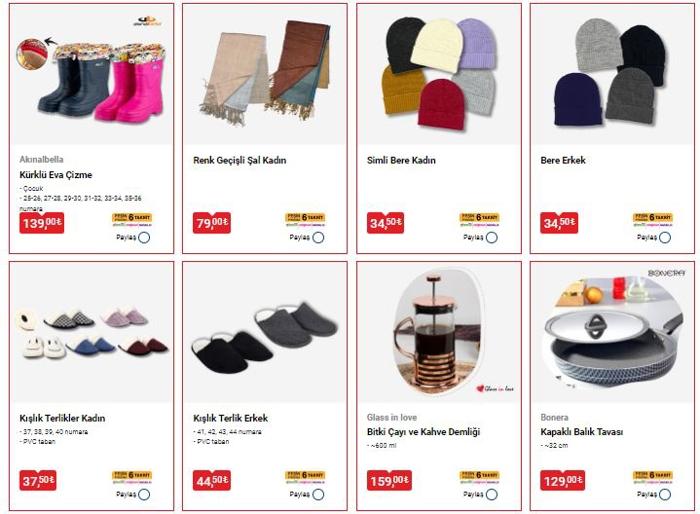View the men's grey and black slippers image

(265, 337)
